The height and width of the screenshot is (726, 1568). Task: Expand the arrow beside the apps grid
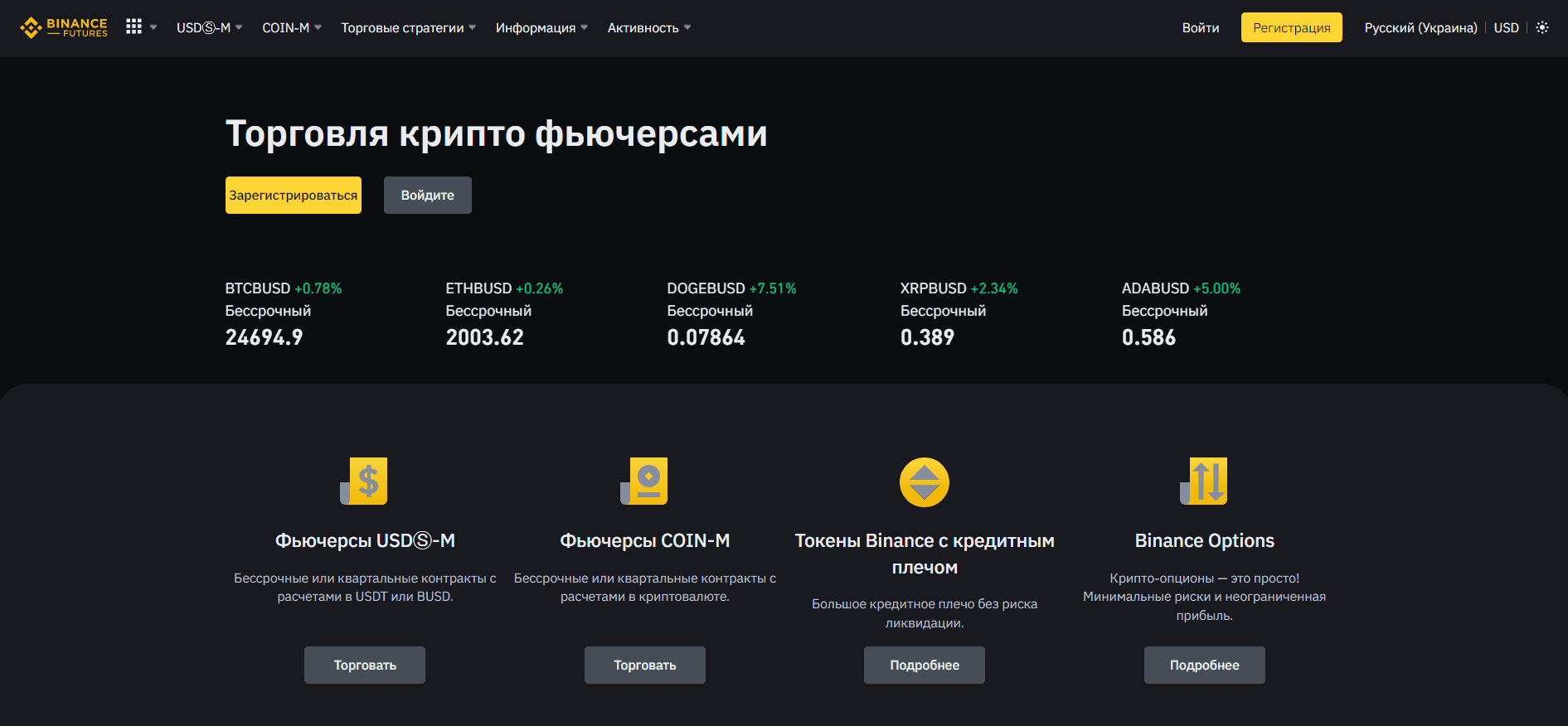click(153, 27)
